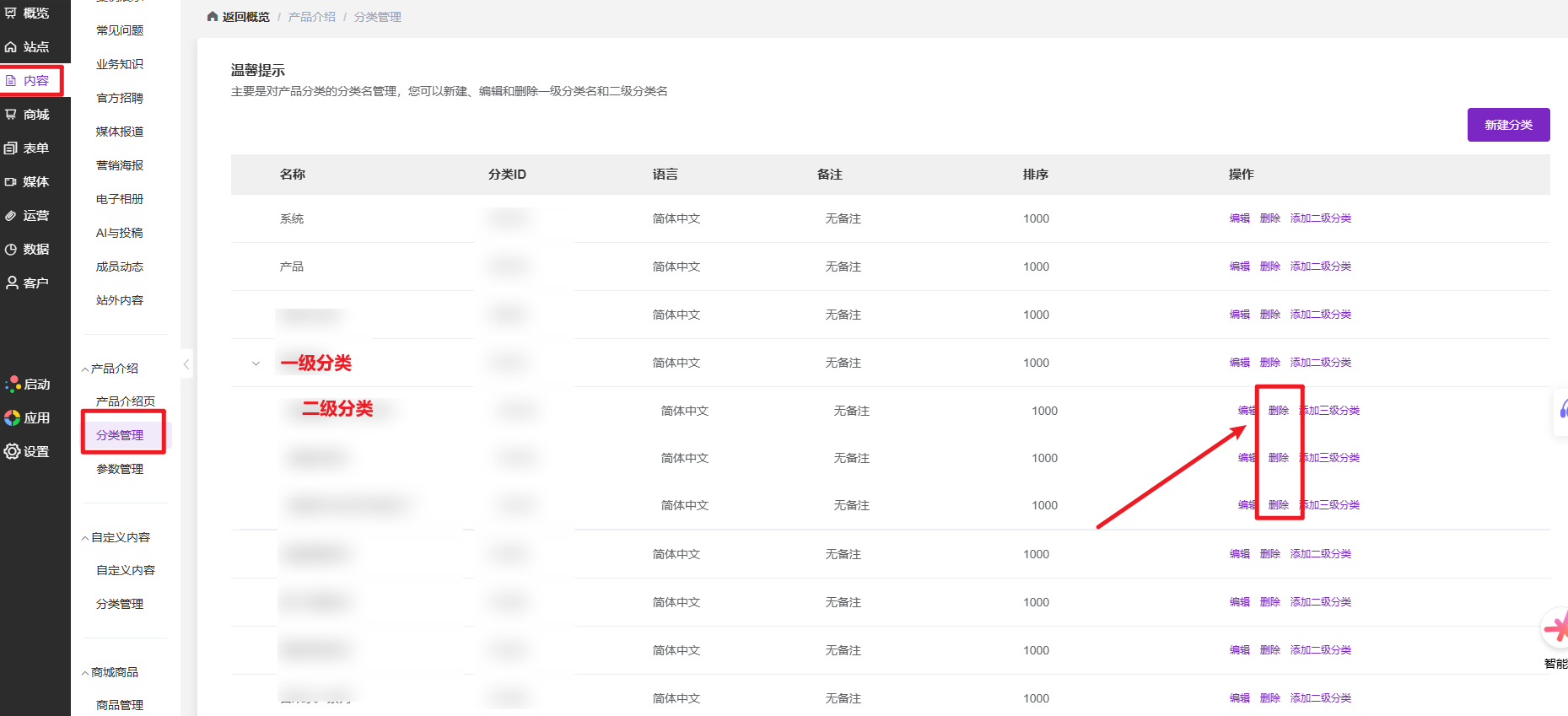Open 参数管理 in the side menu
This screenshot has width=1568, height=716.
coord(120,469)
